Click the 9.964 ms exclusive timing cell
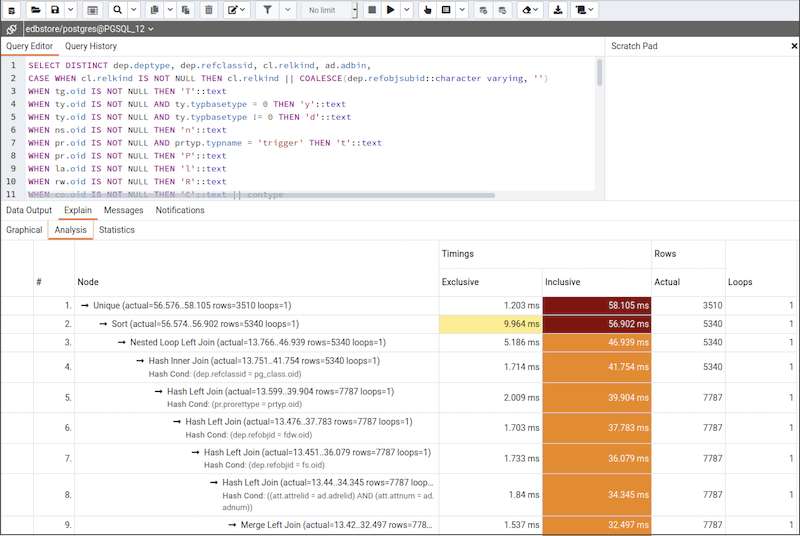Viewport: 800px width, 536px height. click(490, 324)
